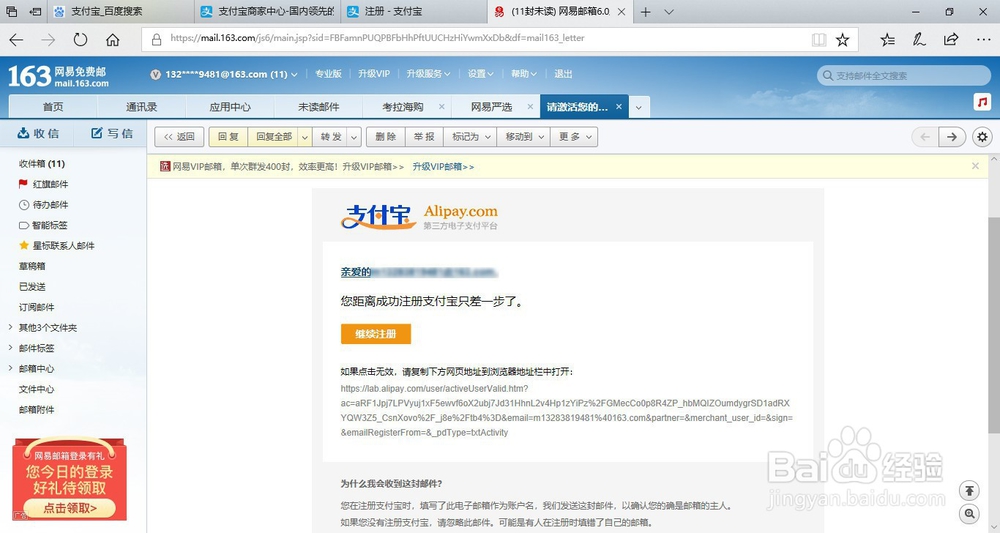Viewport: 1000px width, 533px height.
Task: Open the 移动到 dropdown
Action: pyautogui.click(x=524, y=136)
